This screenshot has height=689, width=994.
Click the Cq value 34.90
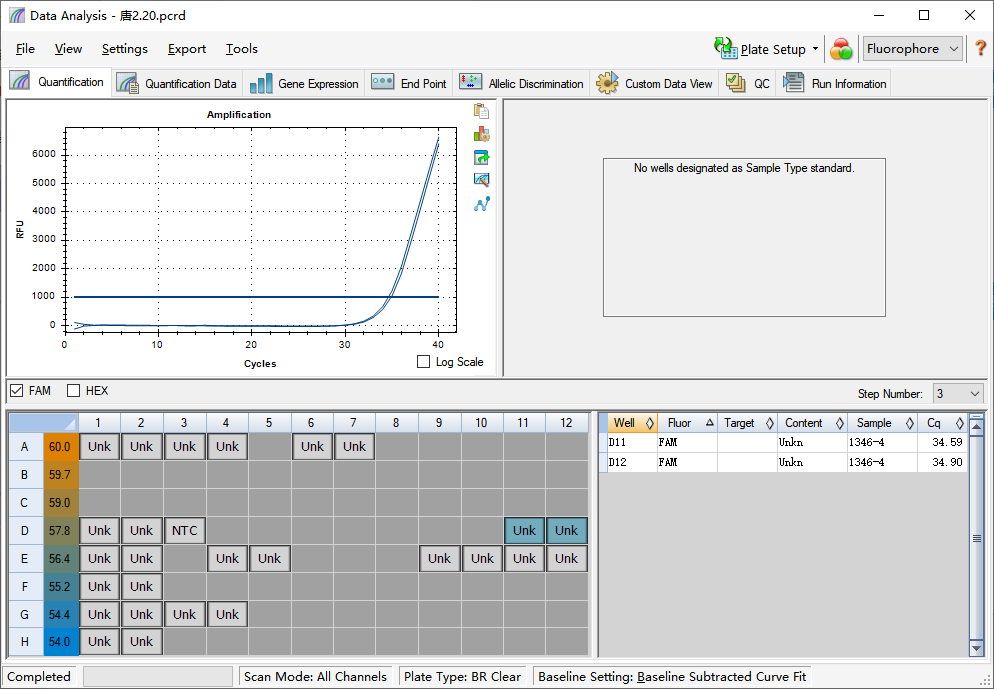pyautogui.click(x=947, y=462)
